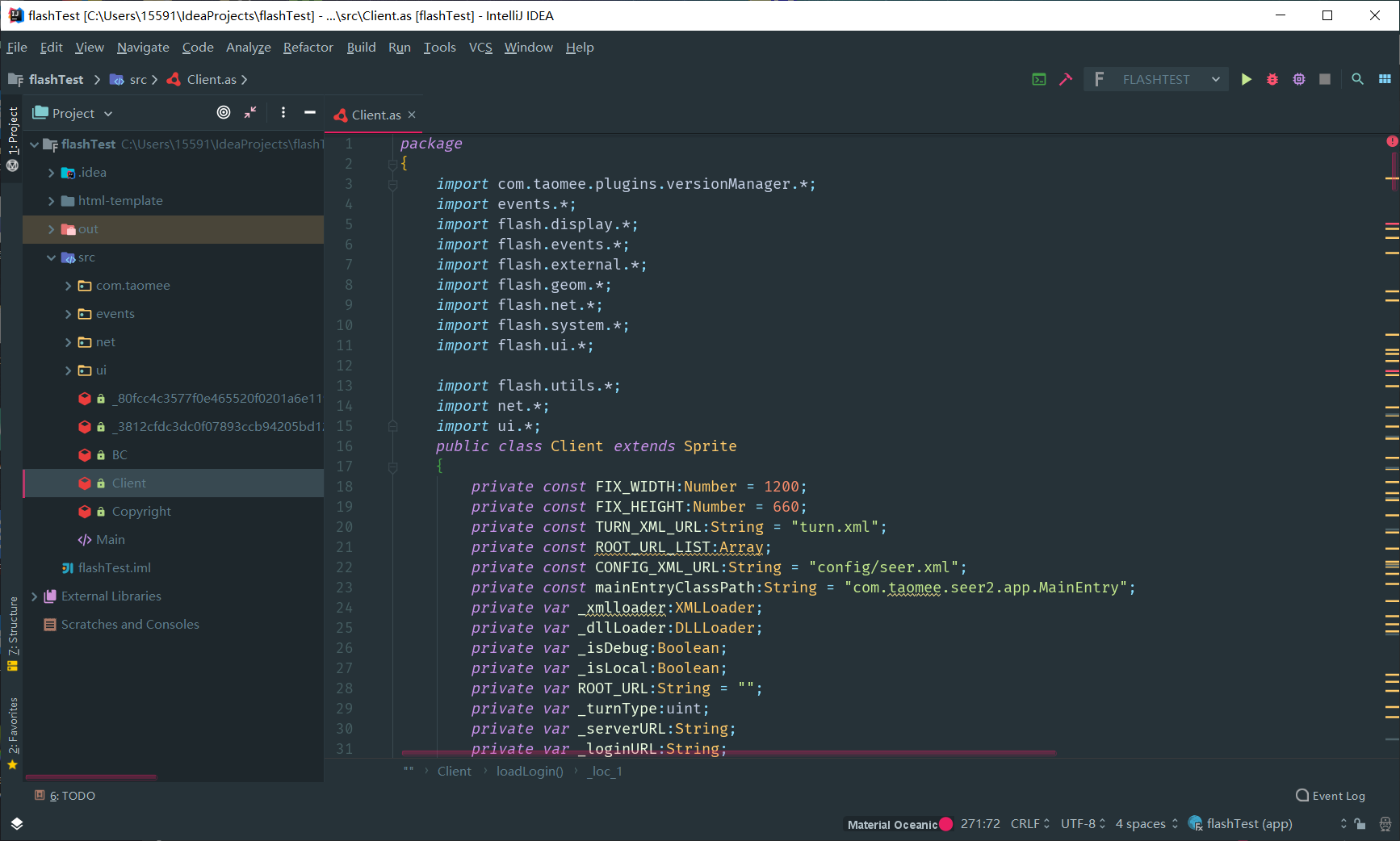The width and height of the screenshot is (1400, 841).
Task: Change file encoding via UTF-8
Action: click(1083, 824)
